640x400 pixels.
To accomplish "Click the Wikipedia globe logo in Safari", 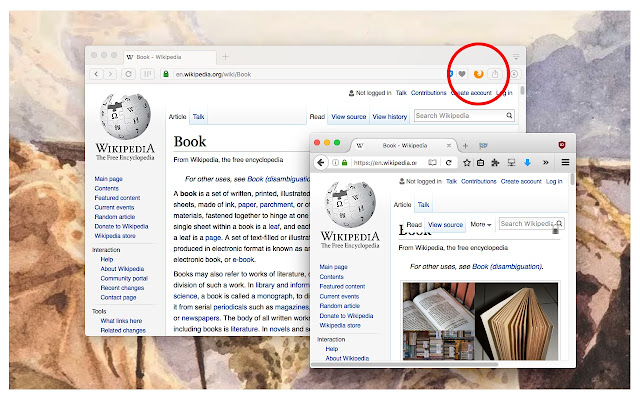I will point(125,116).
